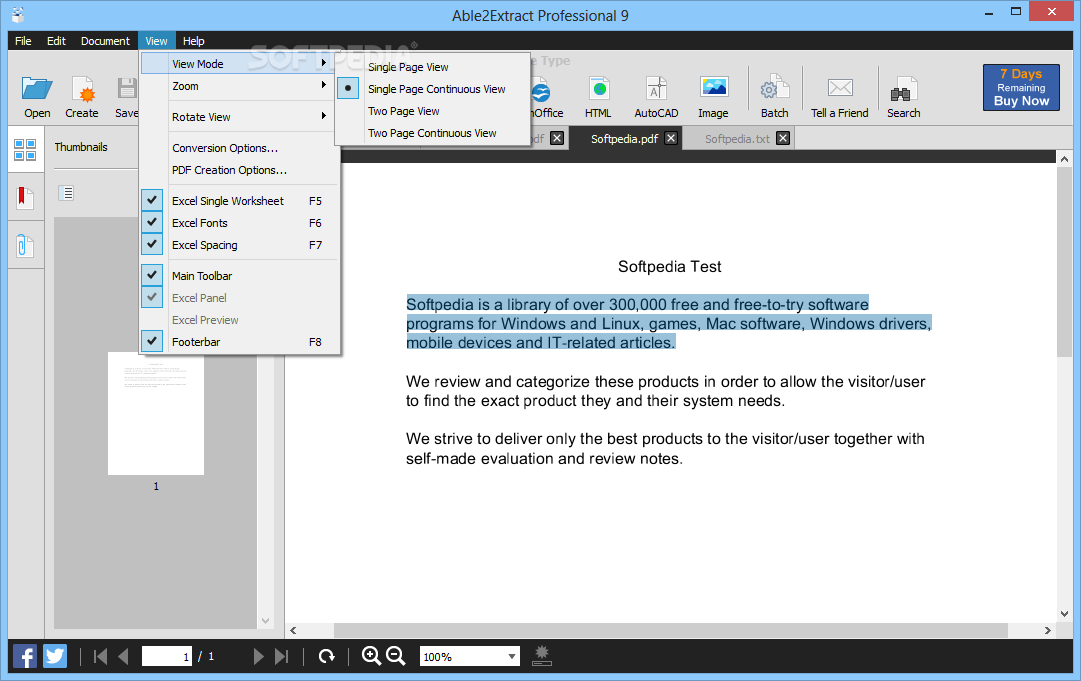Open the Document menu

click(x=105, y=41)
